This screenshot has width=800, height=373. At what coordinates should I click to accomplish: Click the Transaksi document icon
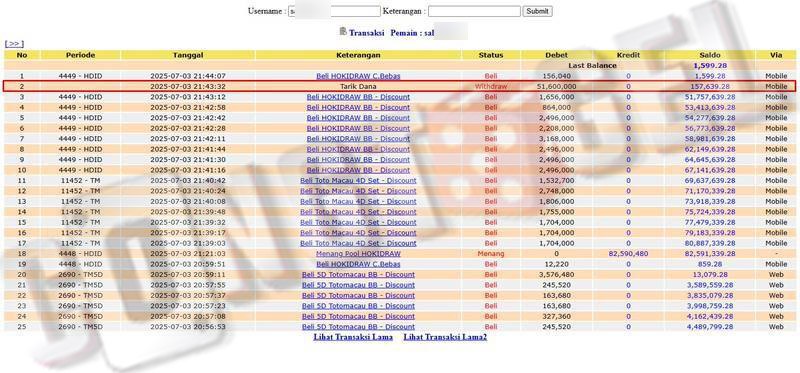[343, 32]
